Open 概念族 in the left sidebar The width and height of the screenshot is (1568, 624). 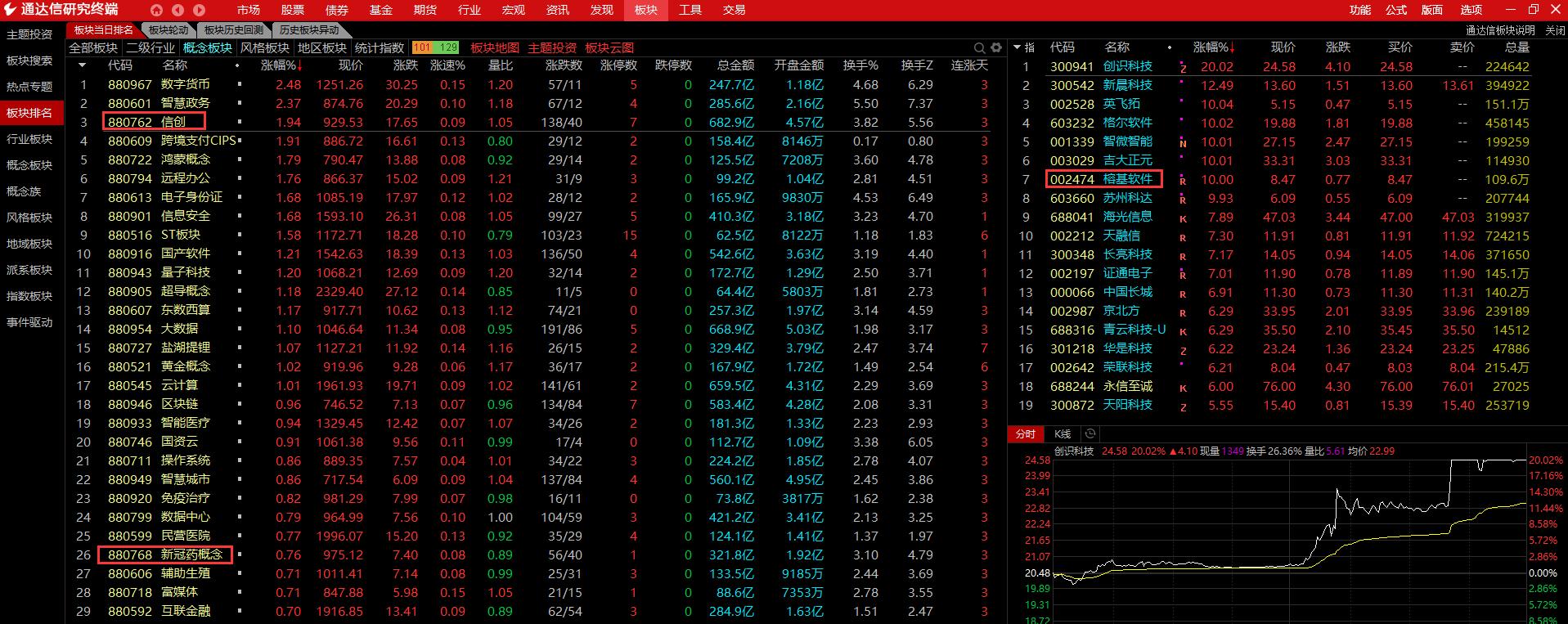click(24, 191)
